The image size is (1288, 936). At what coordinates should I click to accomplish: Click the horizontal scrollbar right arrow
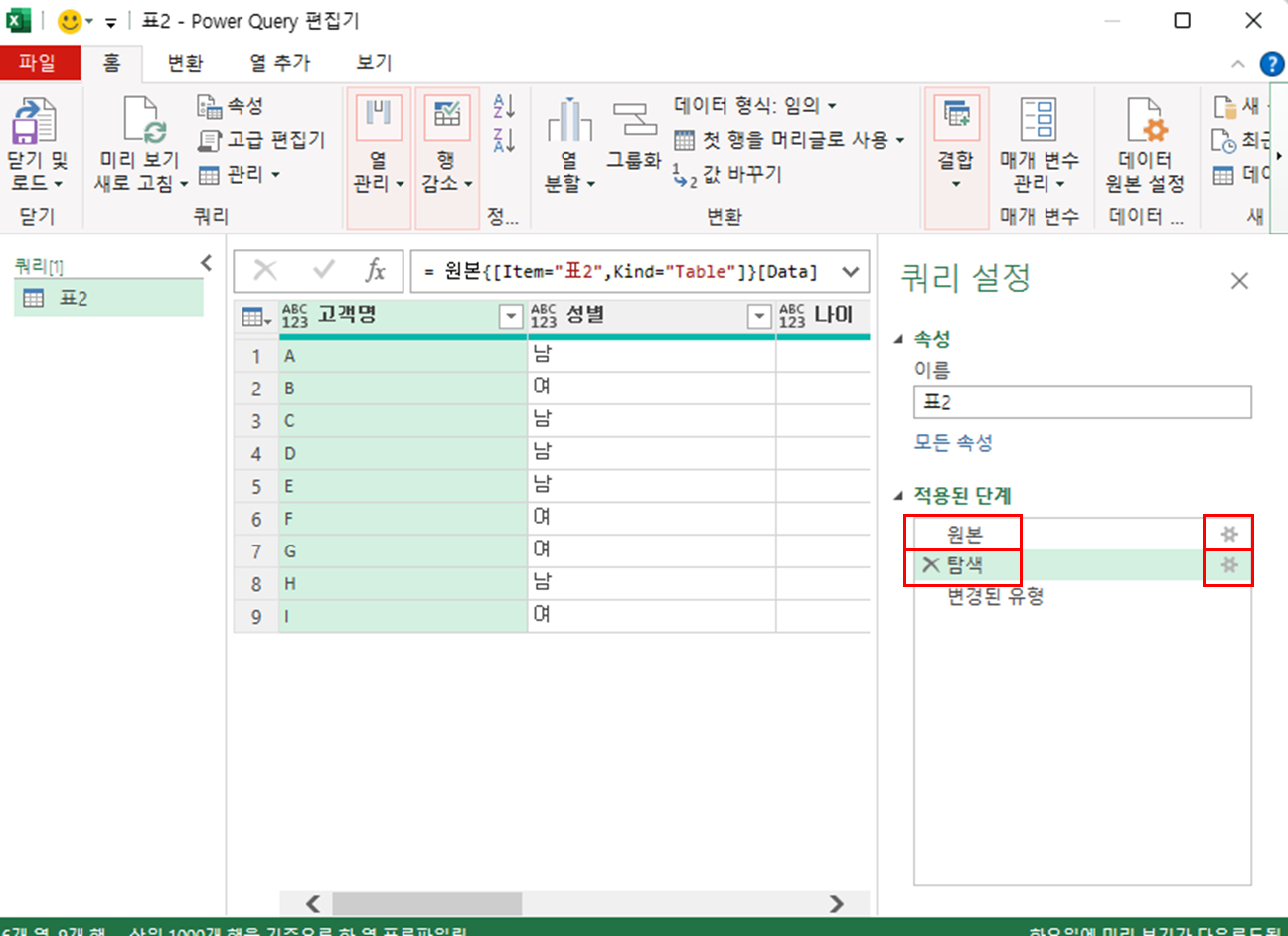pos(837,903)
